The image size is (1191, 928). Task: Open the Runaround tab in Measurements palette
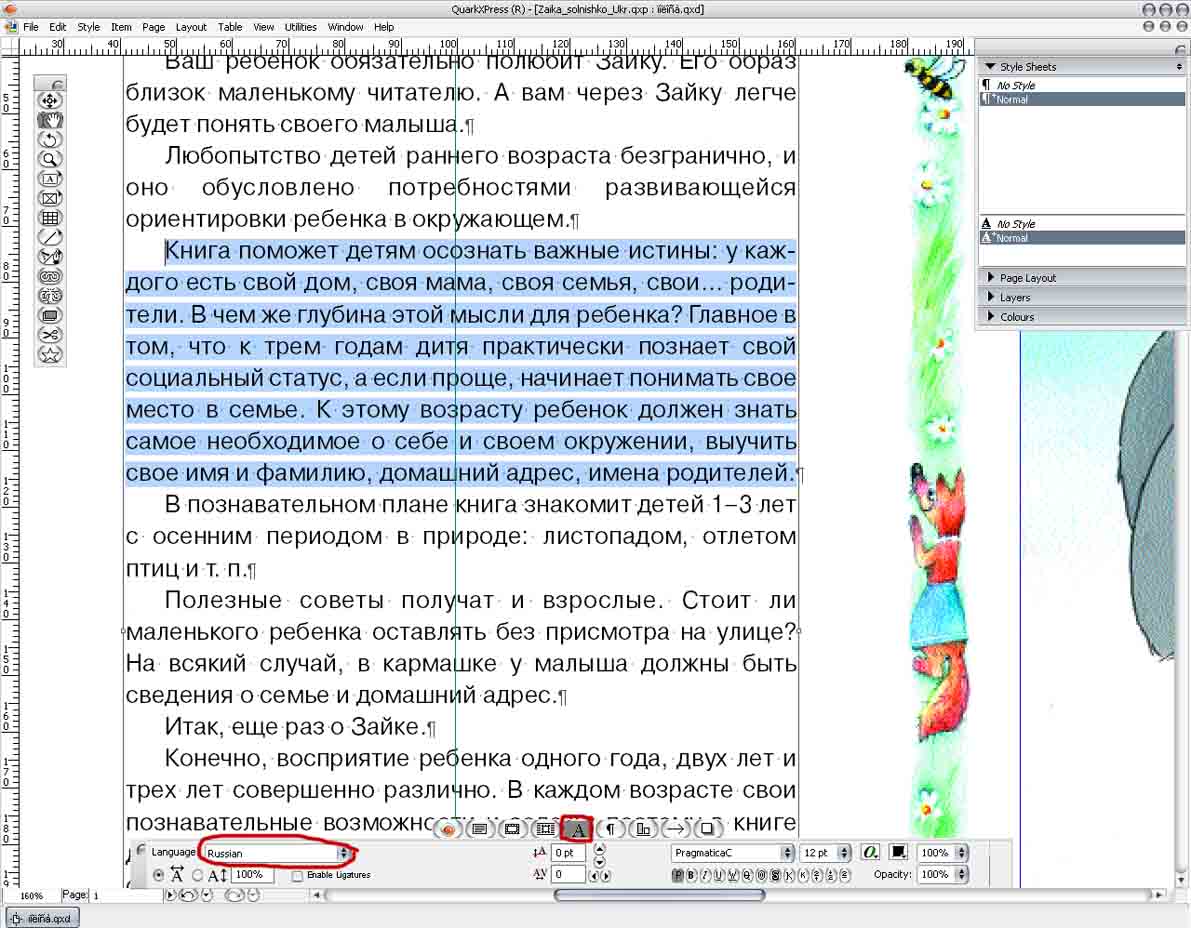(545, 829)
